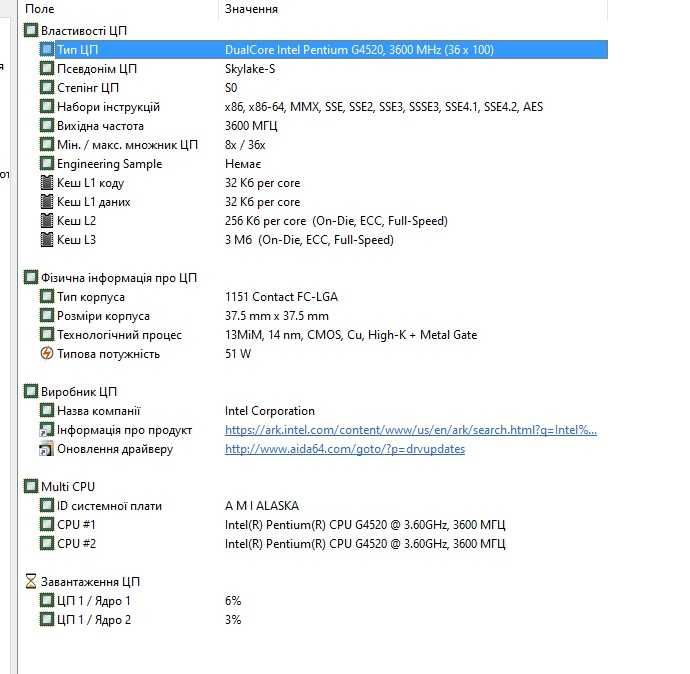
Task: Click the value Intel Corporation
Action: 270,411
